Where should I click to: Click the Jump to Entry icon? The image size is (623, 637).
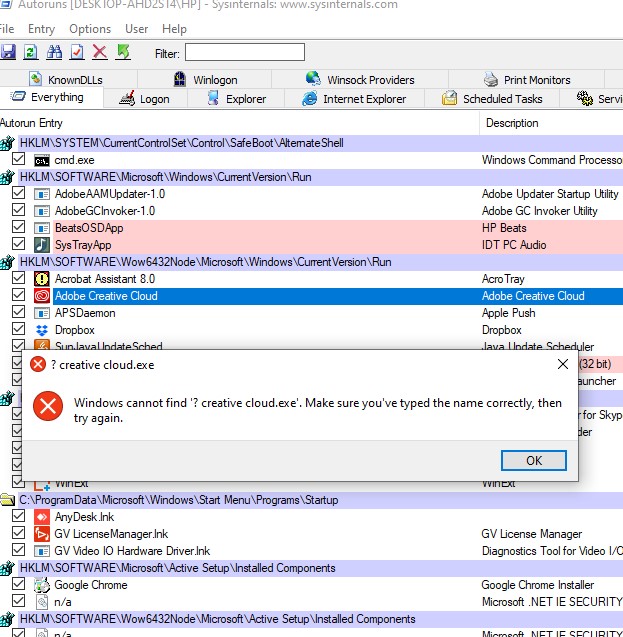tap(123, 52)
